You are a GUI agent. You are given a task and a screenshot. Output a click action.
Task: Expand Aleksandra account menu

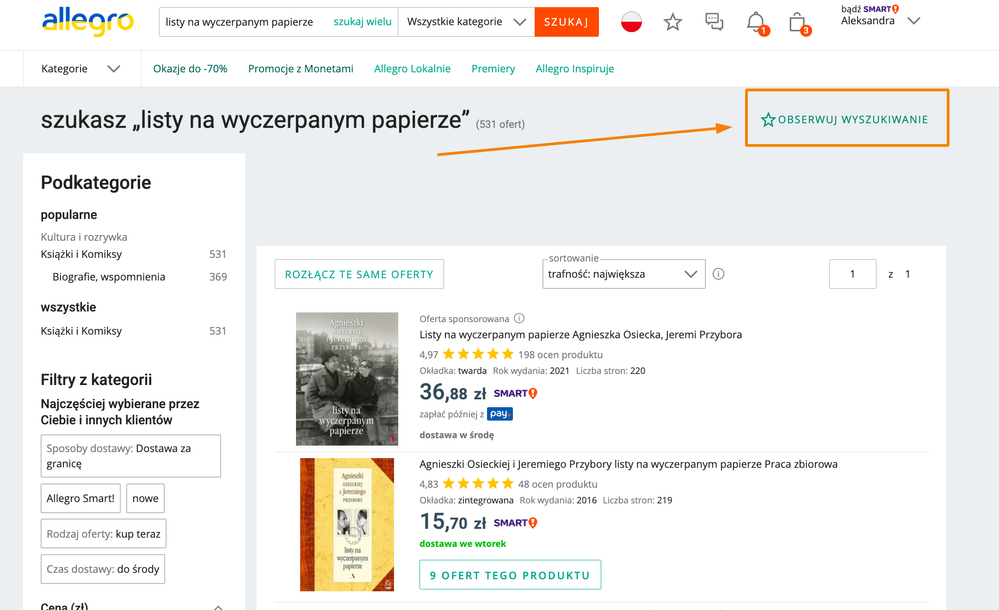point(914,21)
